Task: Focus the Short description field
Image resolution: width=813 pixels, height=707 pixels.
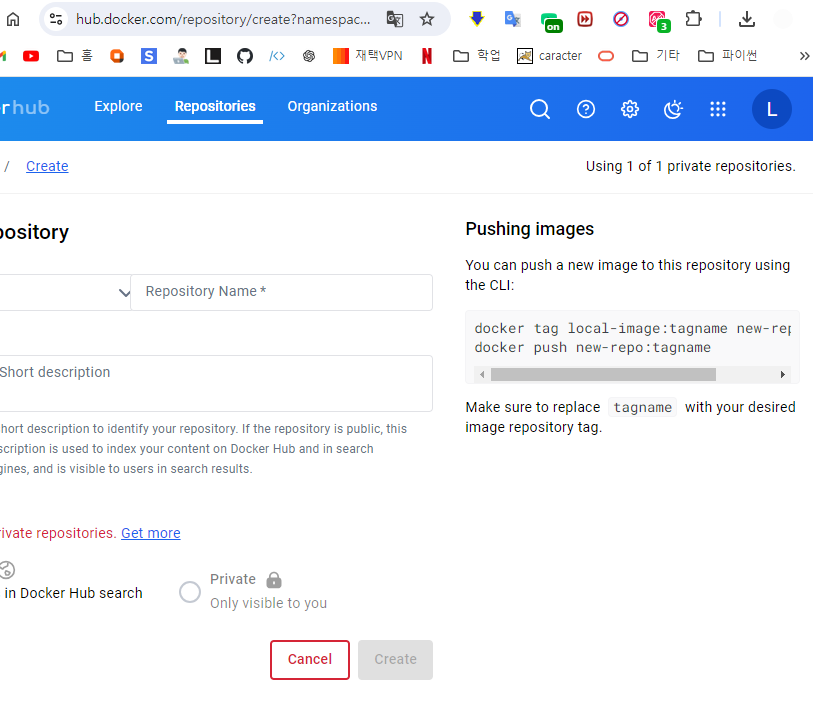Action: 215,384
